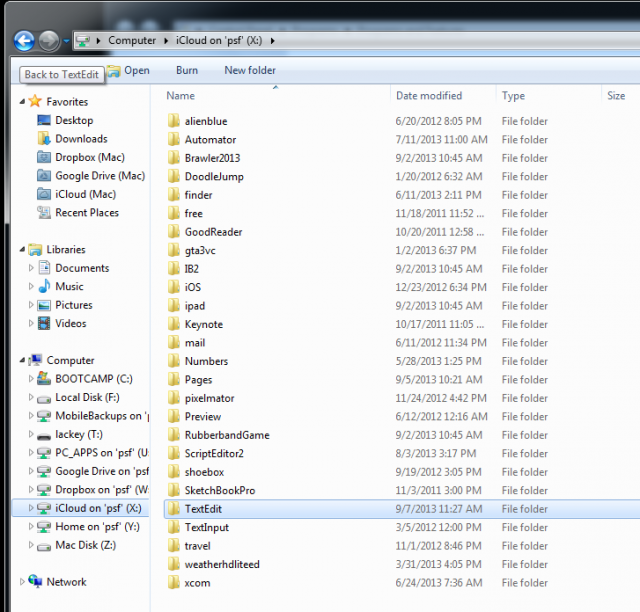Click the BOOTCAMP (C:) drive icon

click(x=44, y=378)
